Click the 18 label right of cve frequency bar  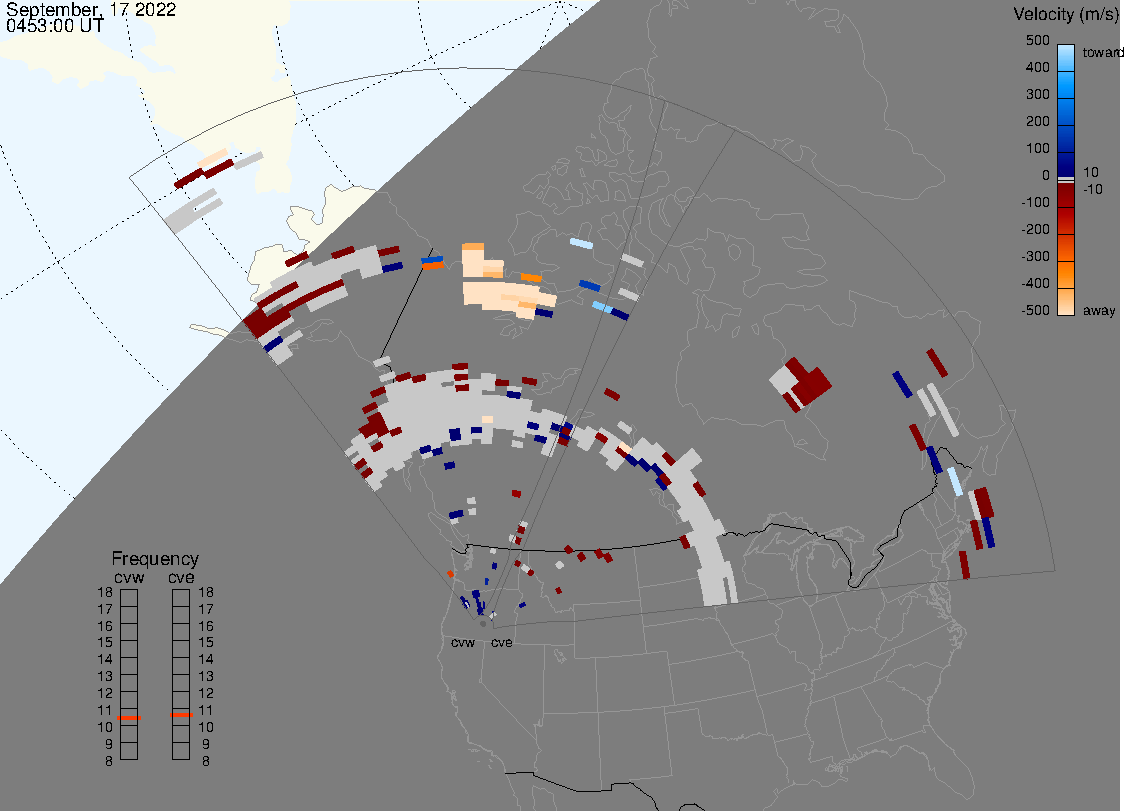206,592
